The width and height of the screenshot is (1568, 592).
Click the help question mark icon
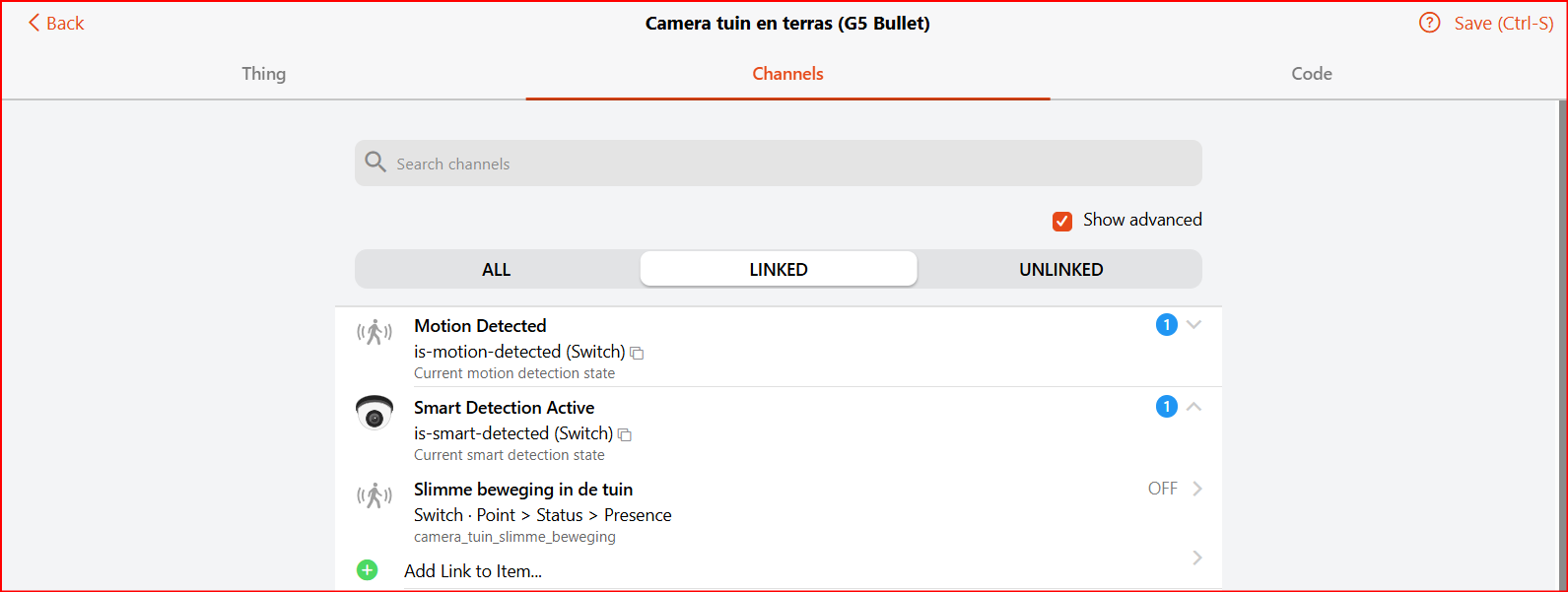click(1429, 23)
